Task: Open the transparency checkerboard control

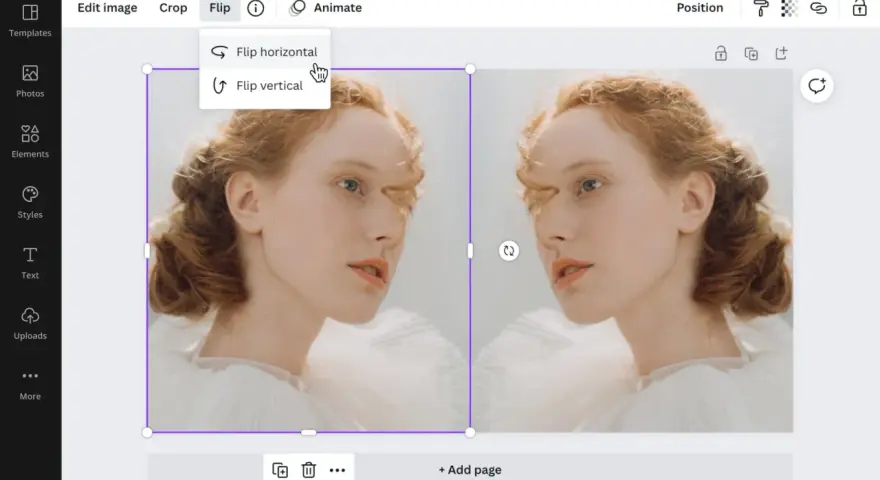Action: 789,8
